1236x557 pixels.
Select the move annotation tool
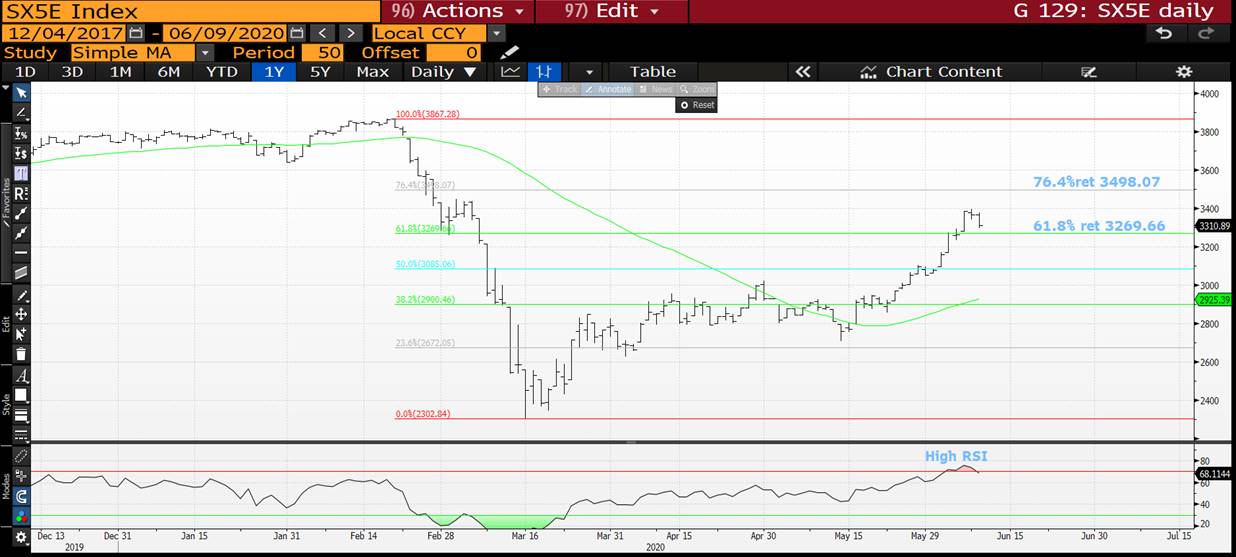[x=21, y=314]
